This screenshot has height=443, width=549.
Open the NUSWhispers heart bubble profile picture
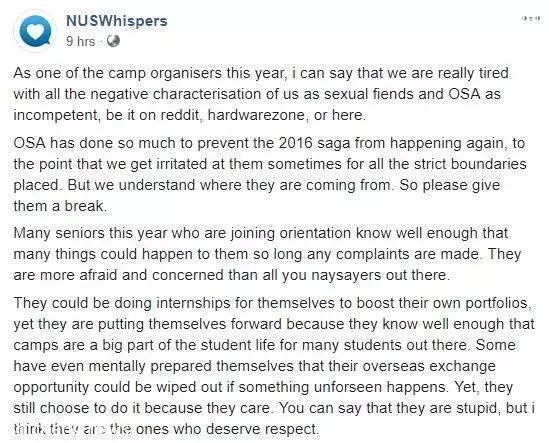(35, 31)
